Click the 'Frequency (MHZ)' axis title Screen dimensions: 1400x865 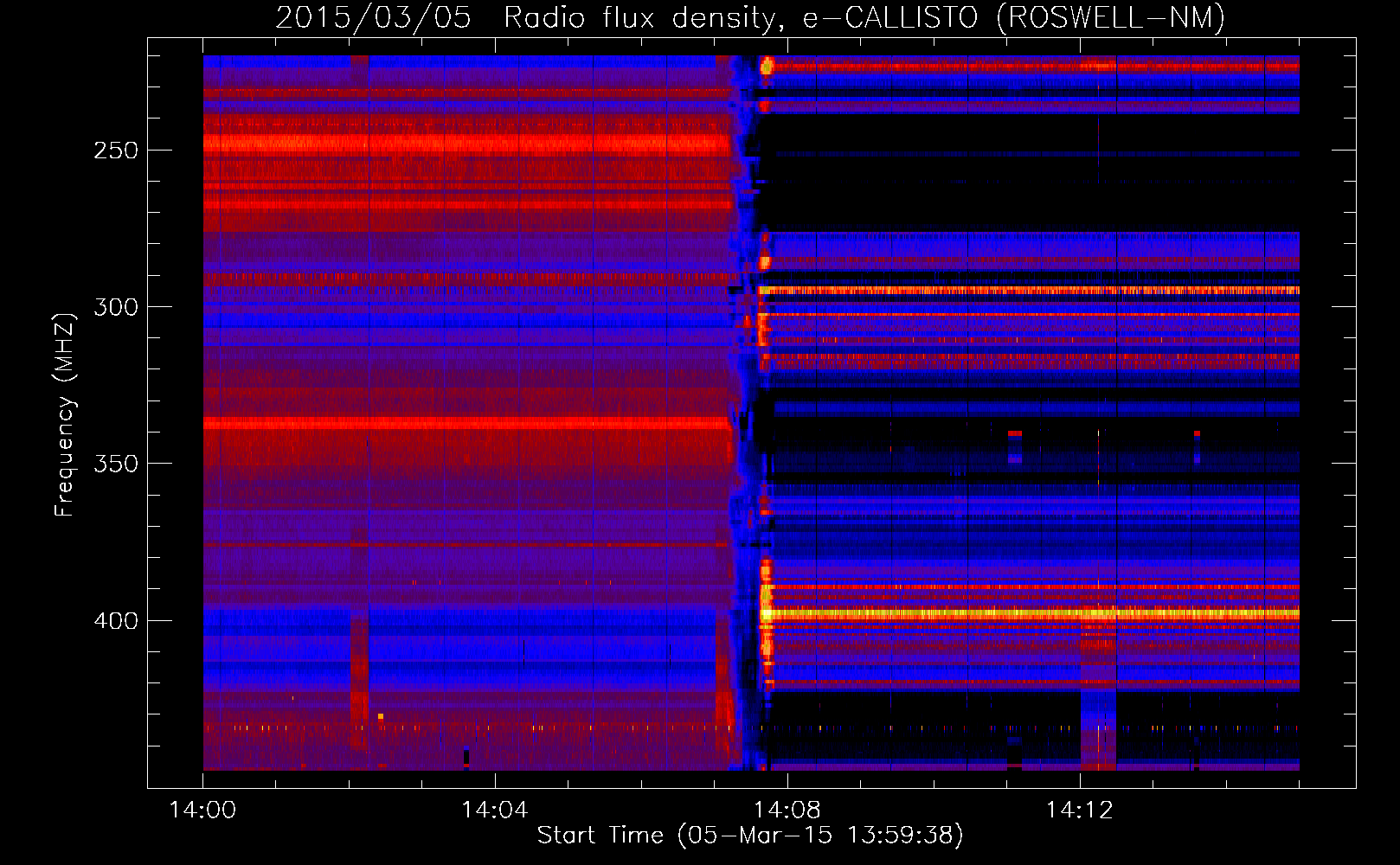(65, 414)
